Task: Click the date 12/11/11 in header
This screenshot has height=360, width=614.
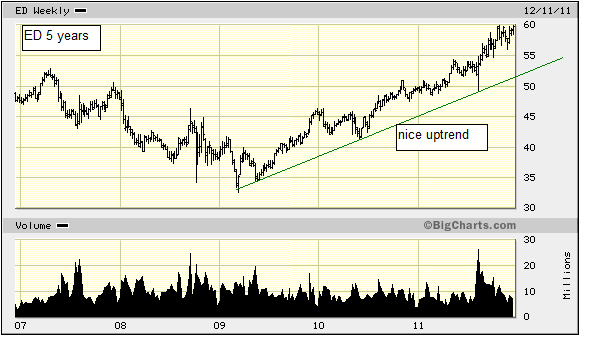Action: tap(547, 11)
